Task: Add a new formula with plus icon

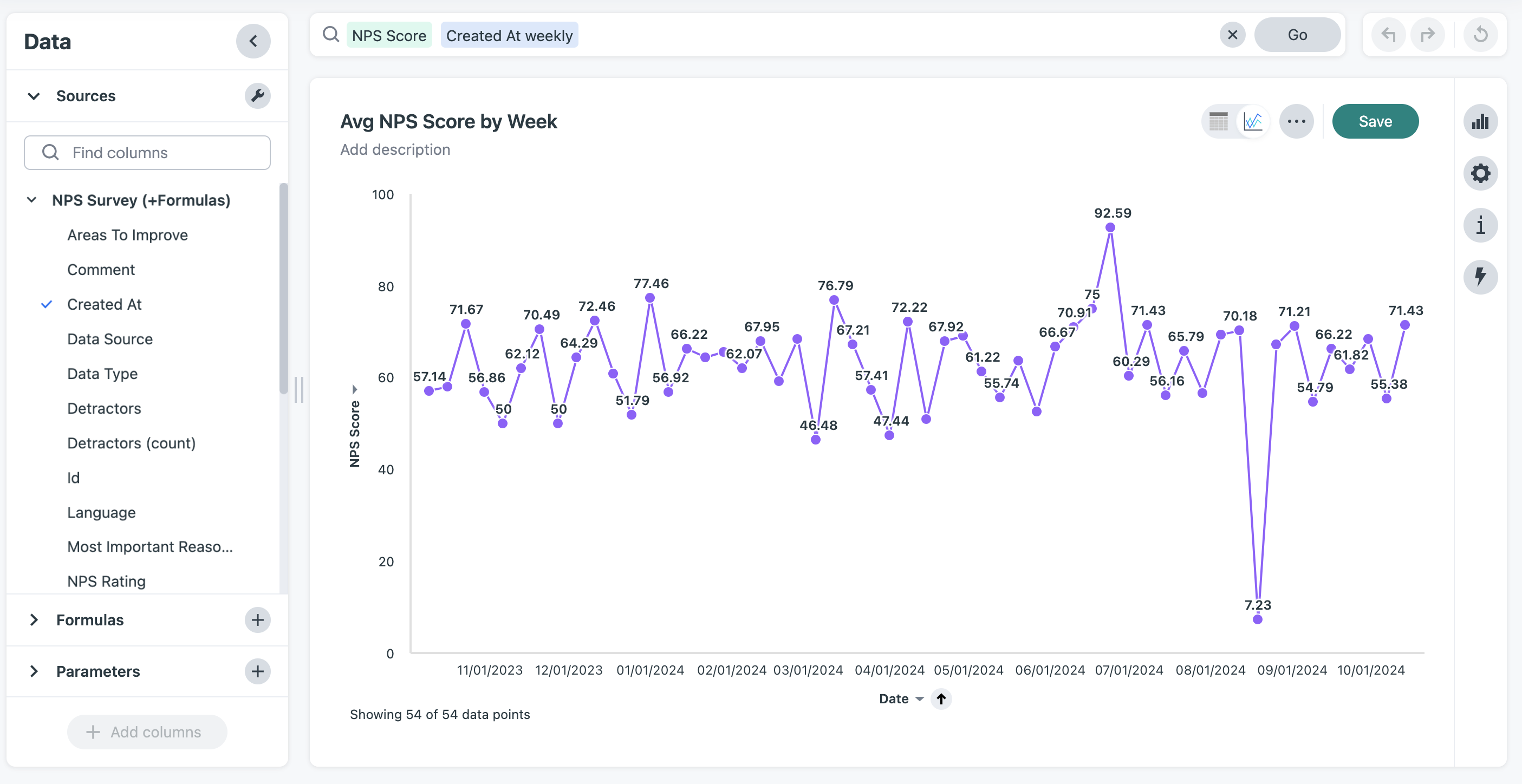Action: 258,620
